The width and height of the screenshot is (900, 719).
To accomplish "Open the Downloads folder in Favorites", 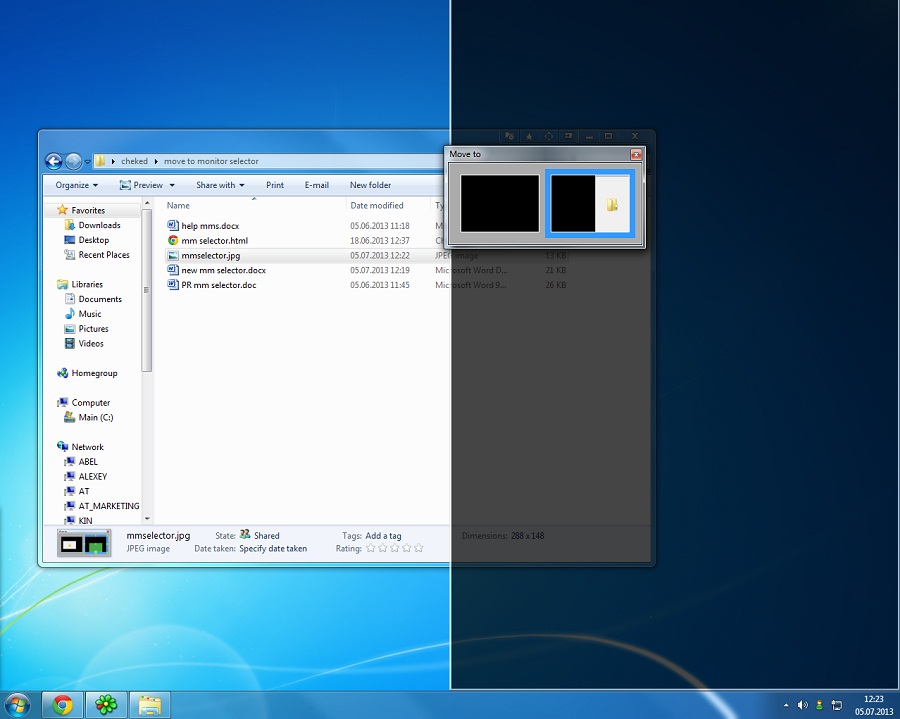I will [99, 225].
